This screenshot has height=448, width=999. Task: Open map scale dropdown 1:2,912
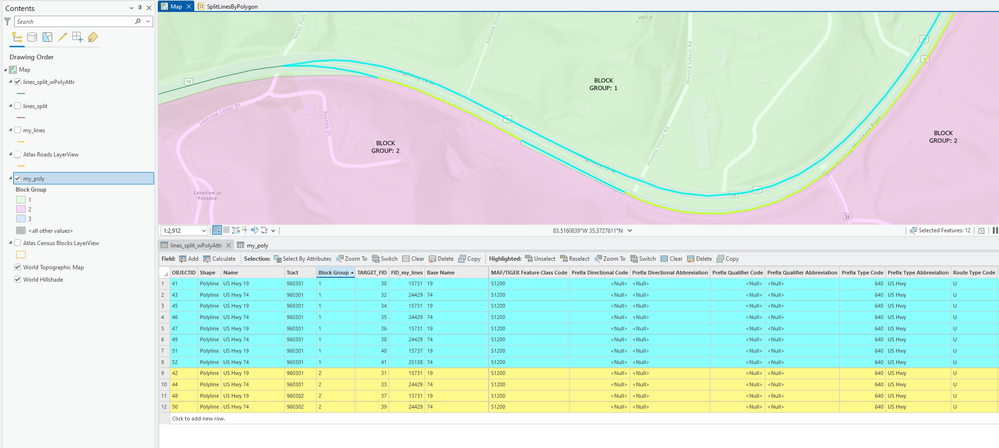(203, 231)
